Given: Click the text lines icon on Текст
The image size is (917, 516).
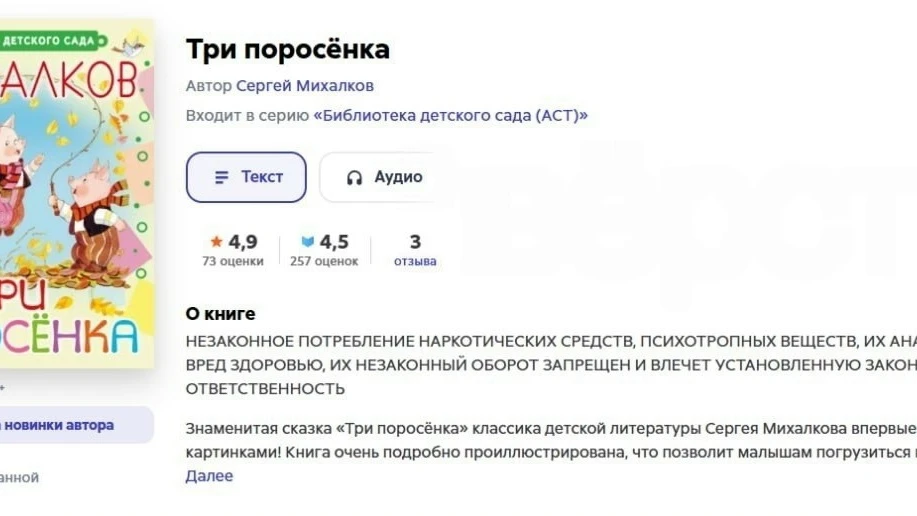Looking at the screenshot, I should (222, 177).
